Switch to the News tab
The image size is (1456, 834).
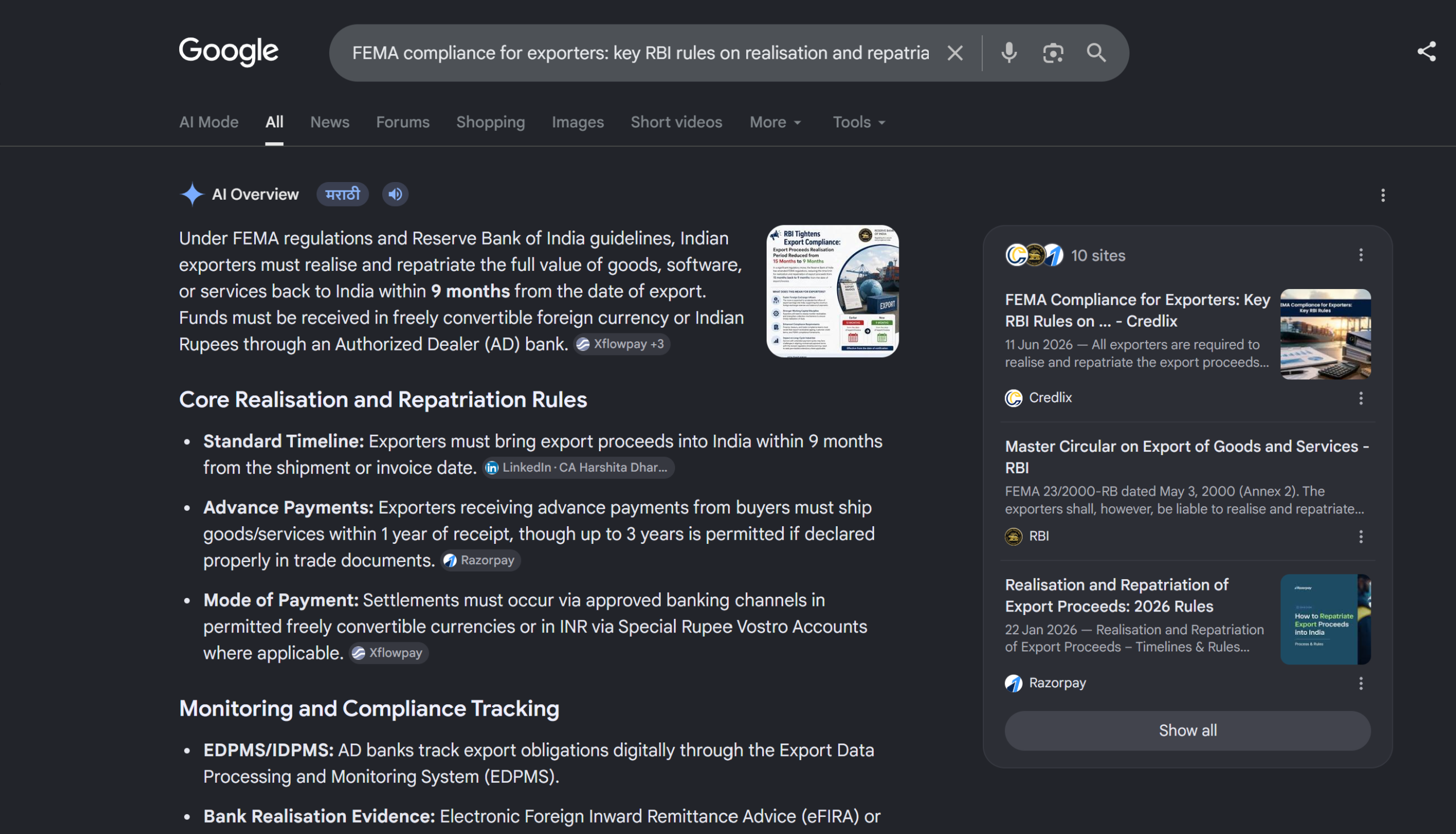coord(330,122)
